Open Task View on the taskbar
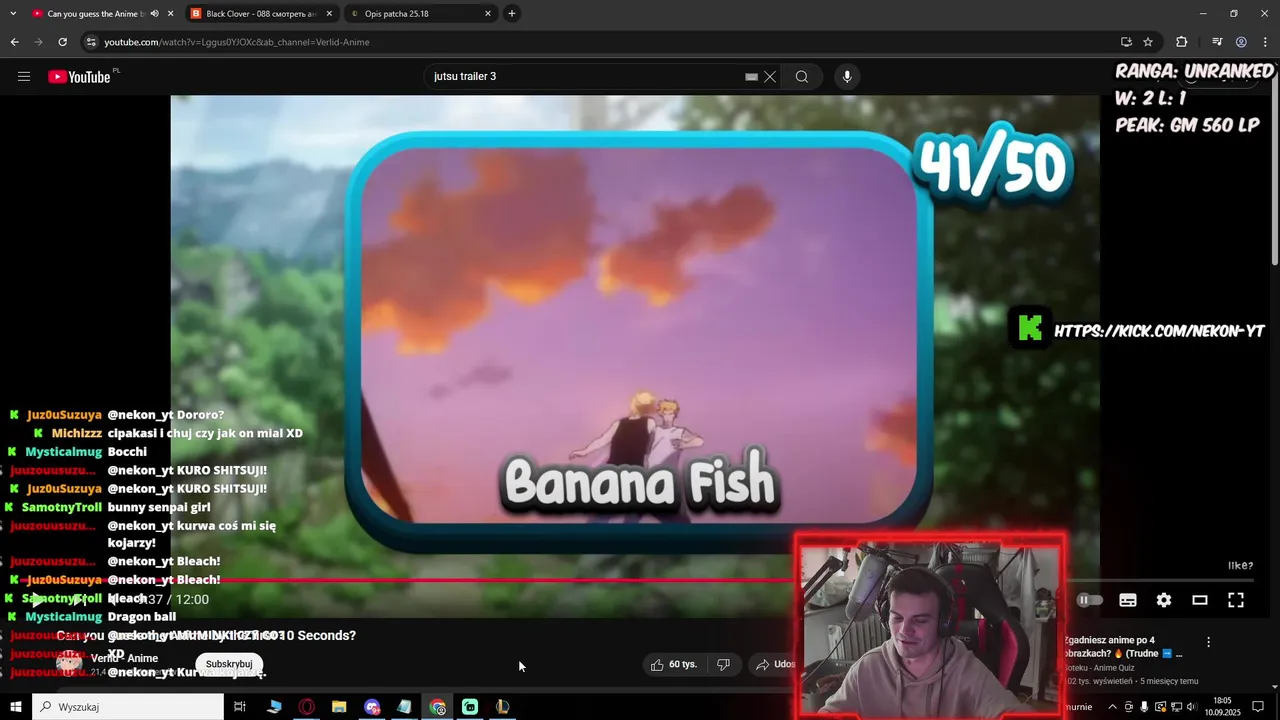 pyautogui.click(x=240, y=707)
